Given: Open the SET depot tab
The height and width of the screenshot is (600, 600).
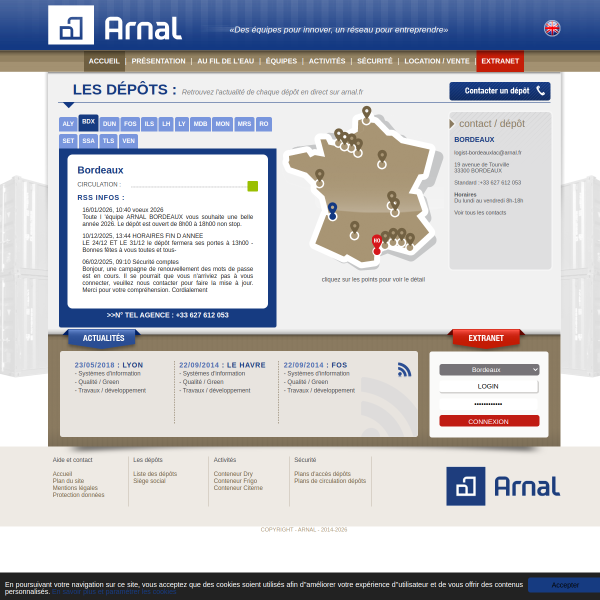Looking at the screenshot, I should [68, 141].
